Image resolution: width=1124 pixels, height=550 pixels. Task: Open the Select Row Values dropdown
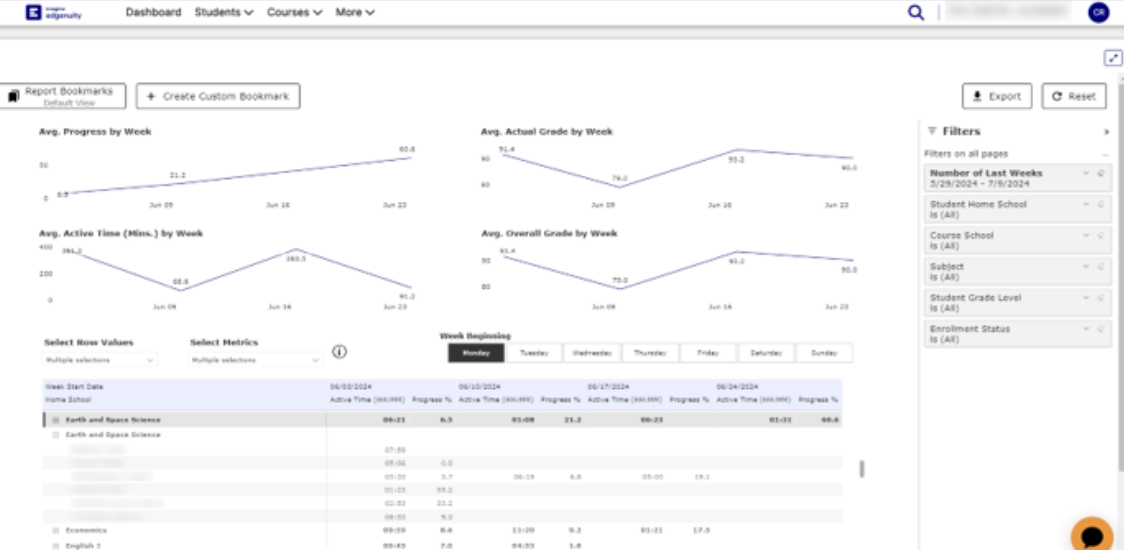point(100,360)
